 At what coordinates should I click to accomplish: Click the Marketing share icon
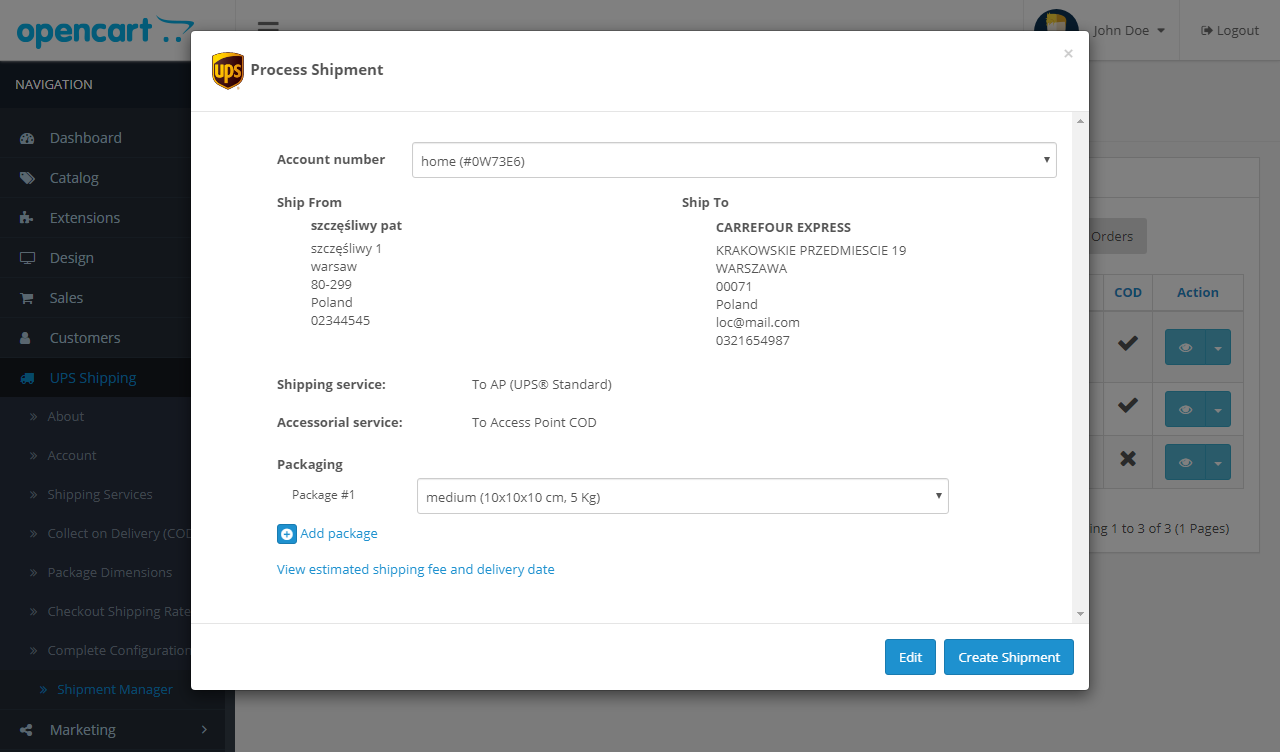(x=27, y=730)
